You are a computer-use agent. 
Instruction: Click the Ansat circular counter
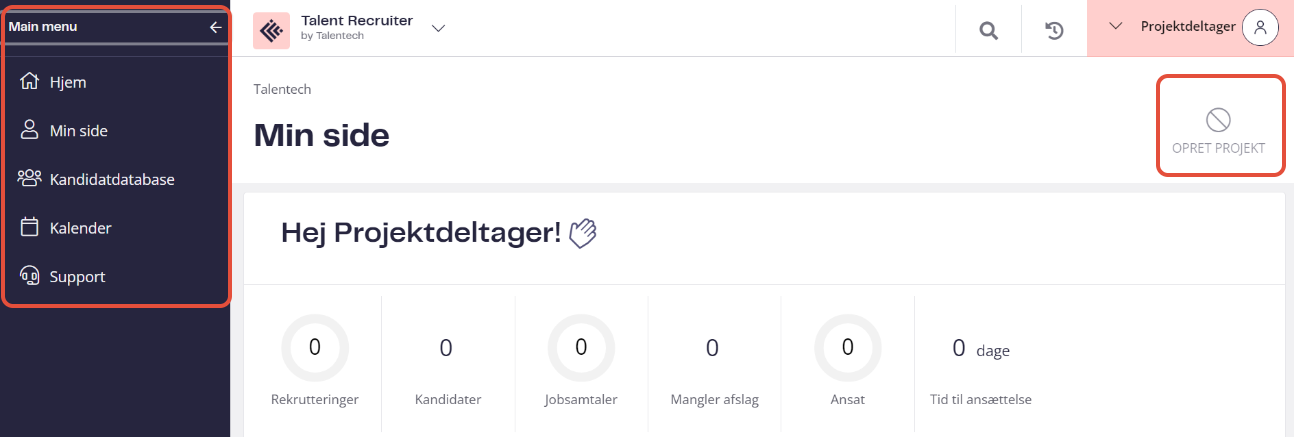(848, 348)
